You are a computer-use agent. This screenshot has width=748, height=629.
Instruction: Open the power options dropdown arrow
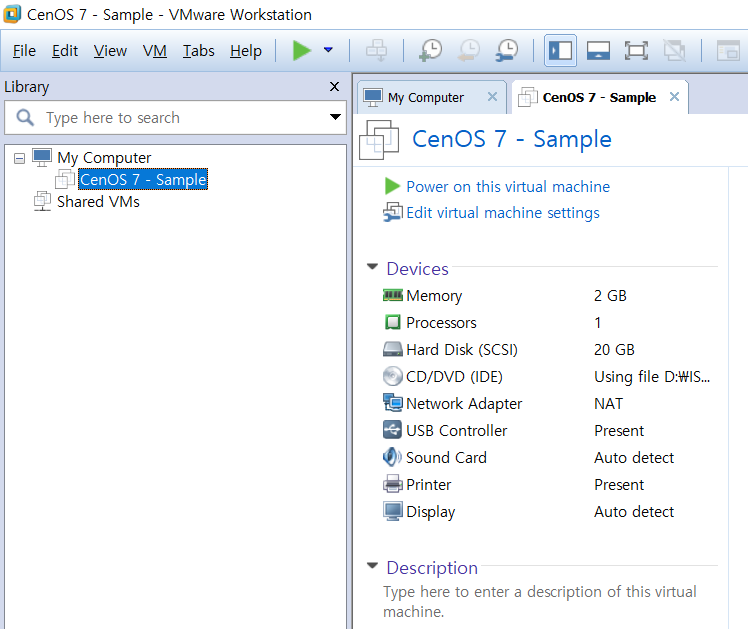pyautogui.click(x=328, y=50)
